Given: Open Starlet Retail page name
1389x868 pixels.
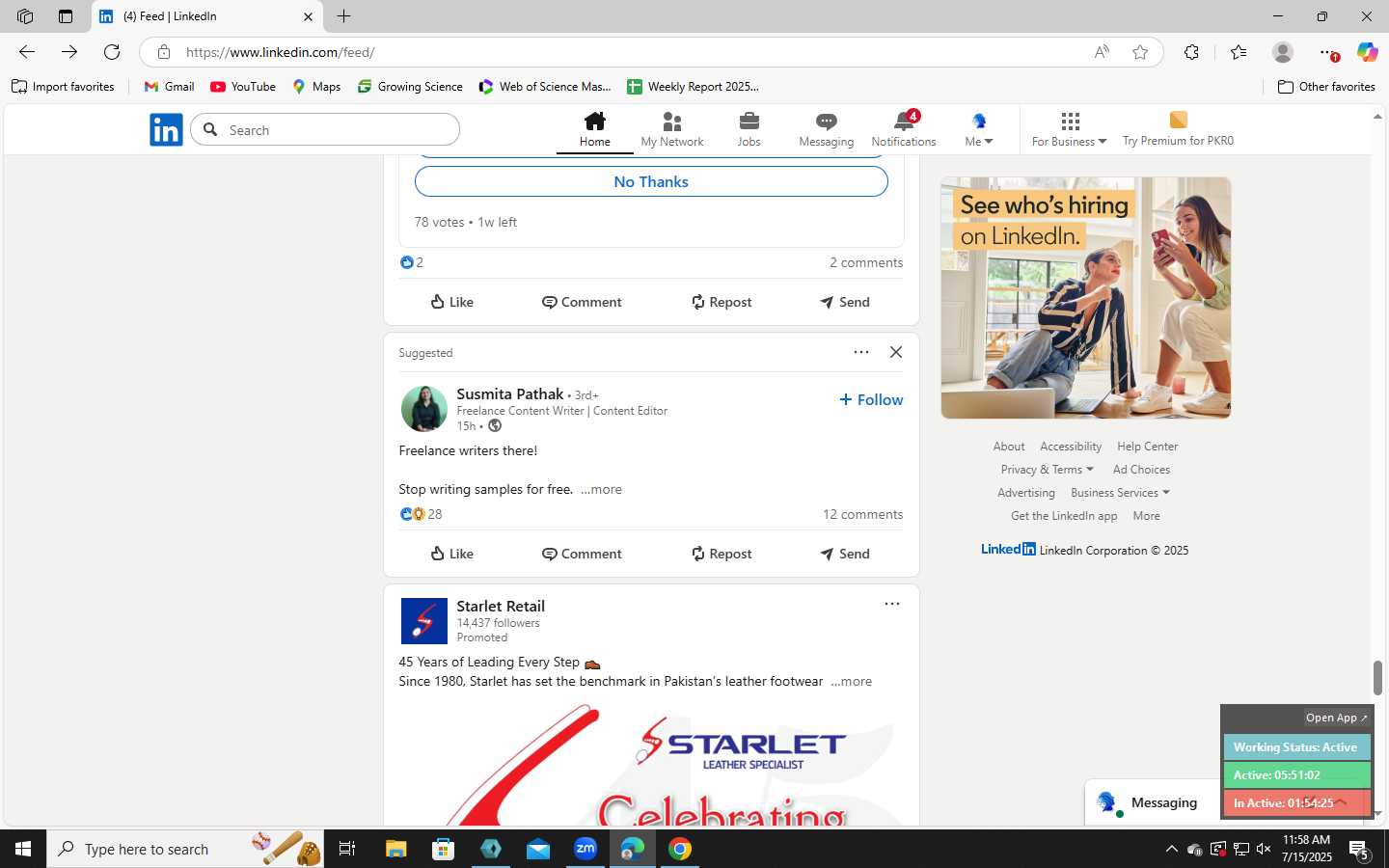Looking at the screenshot, I should tap(501, 606).
